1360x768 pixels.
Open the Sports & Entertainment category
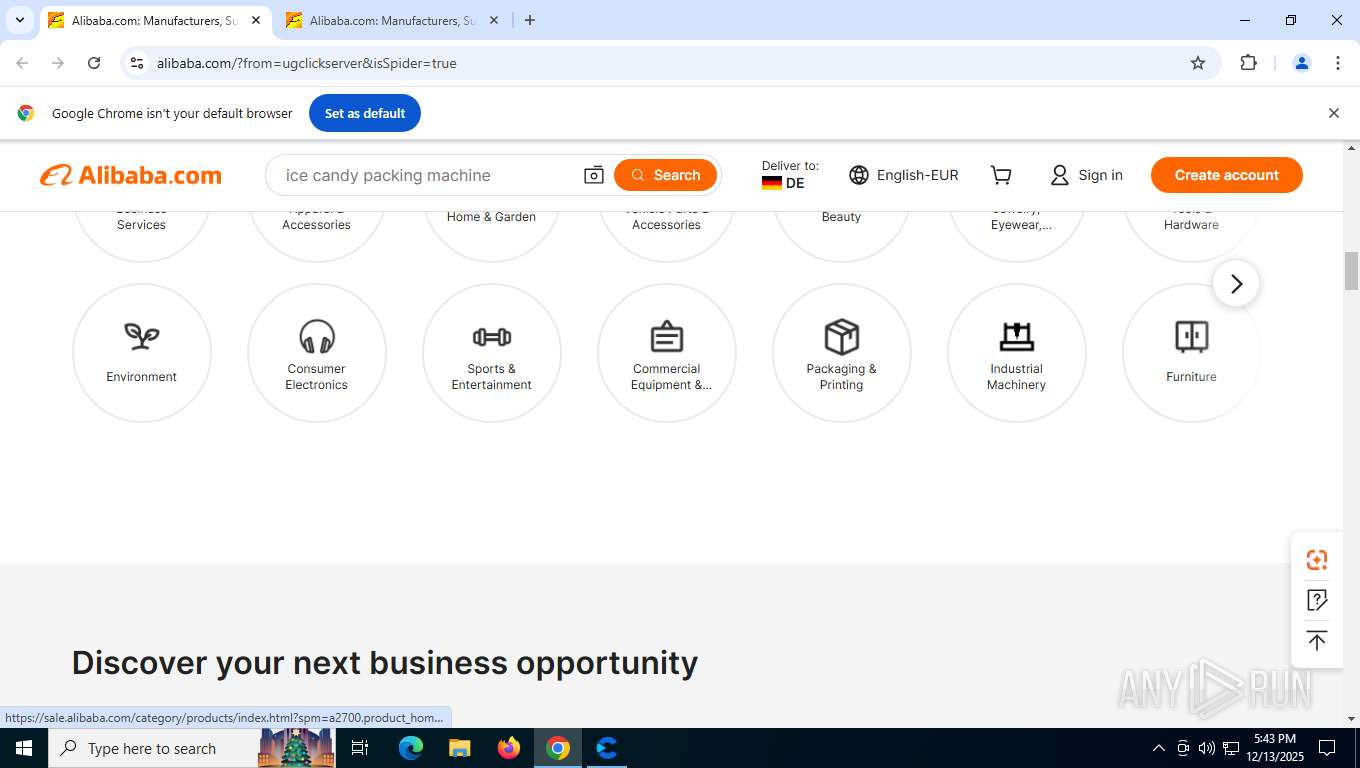coord(491,353)
